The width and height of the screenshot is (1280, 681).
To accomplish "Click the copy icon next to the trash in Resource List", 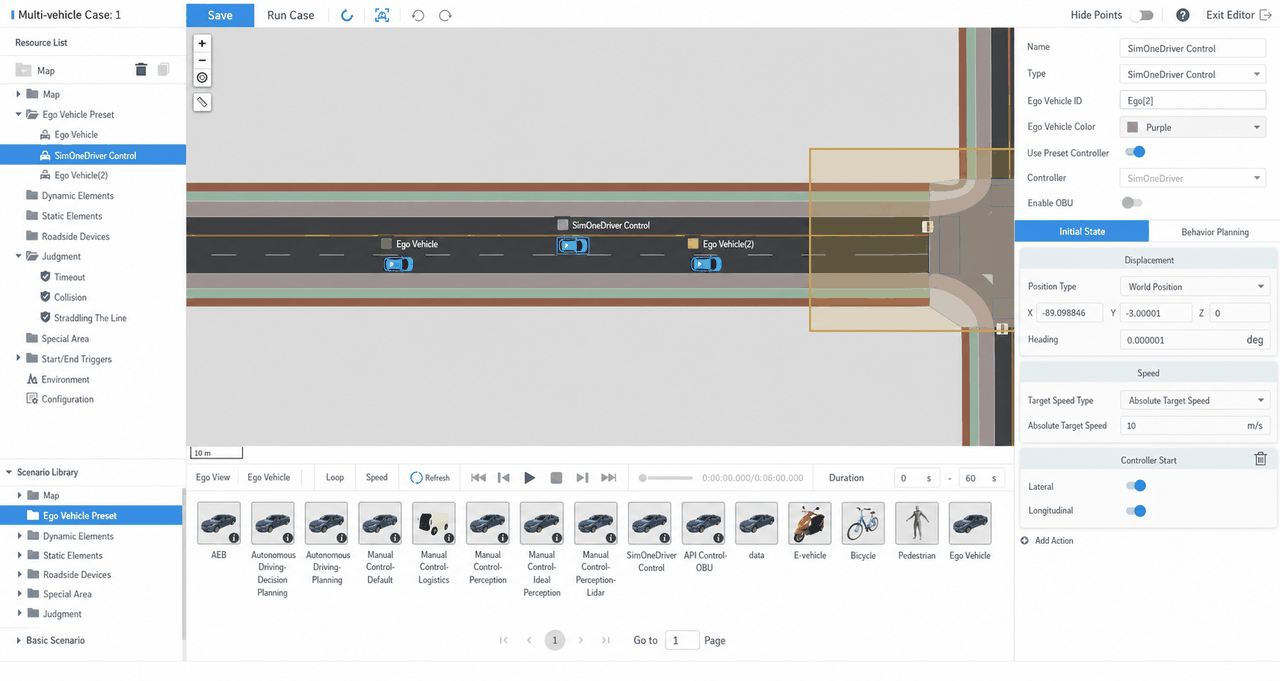I will (x=163, y=69).
